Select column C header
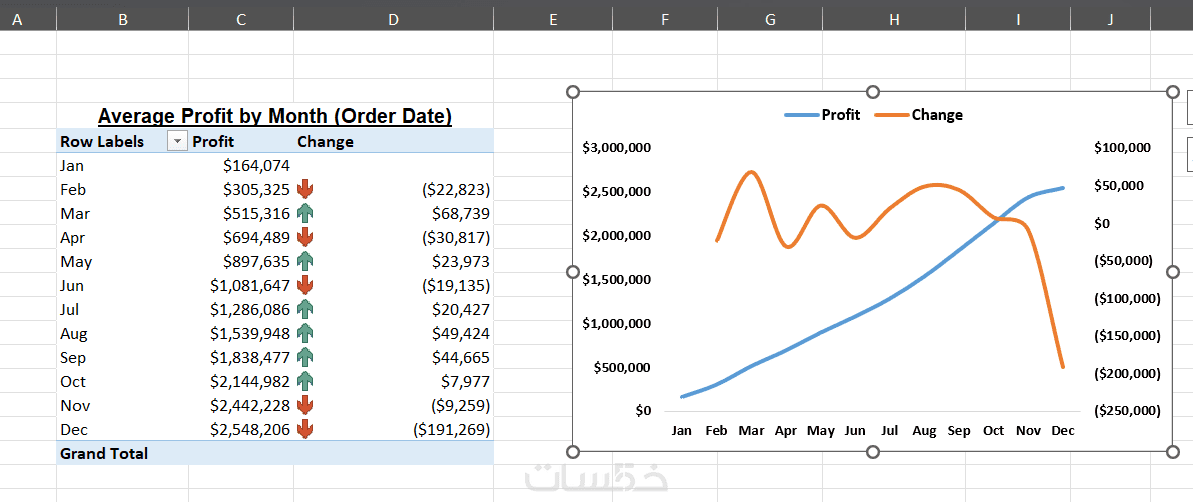 tap(241, 18)
